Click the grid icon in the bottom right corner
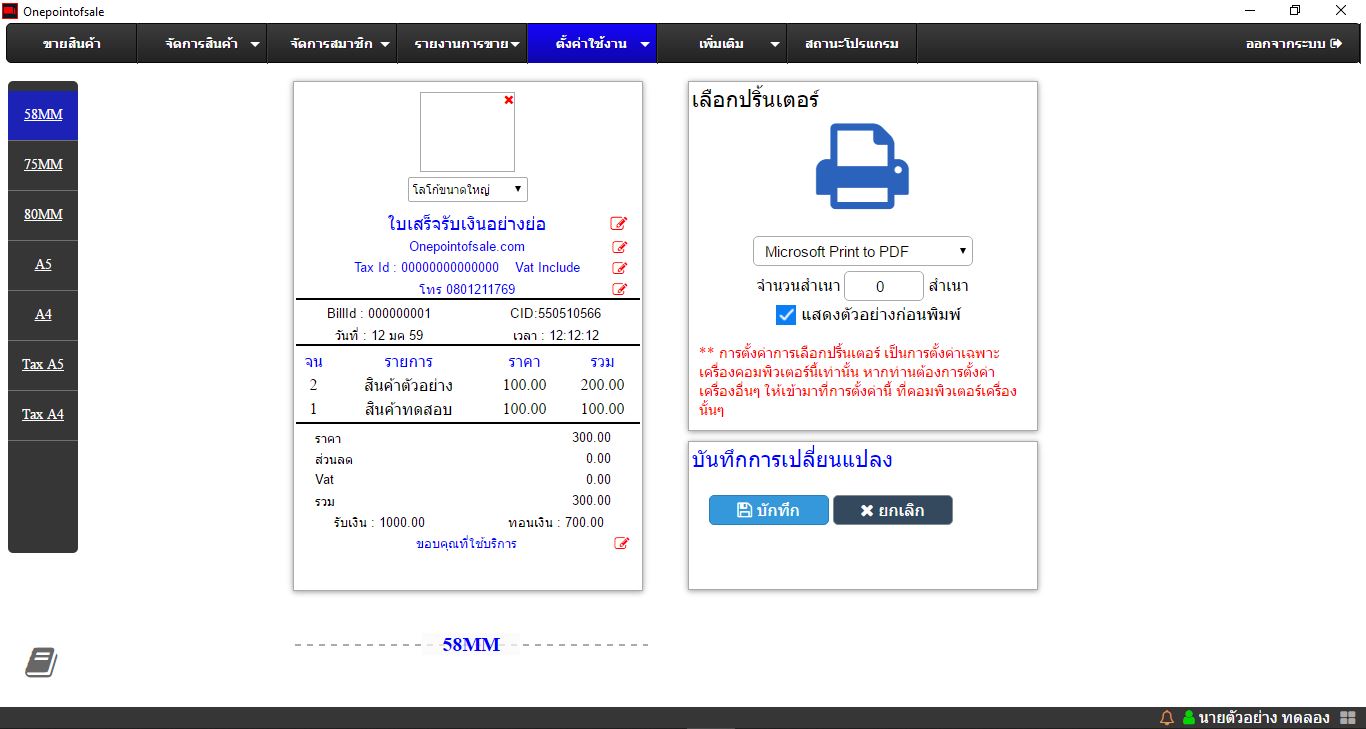Image resolution: width=1366 pixels, height=729 pixels. (x=1347, y=718)
